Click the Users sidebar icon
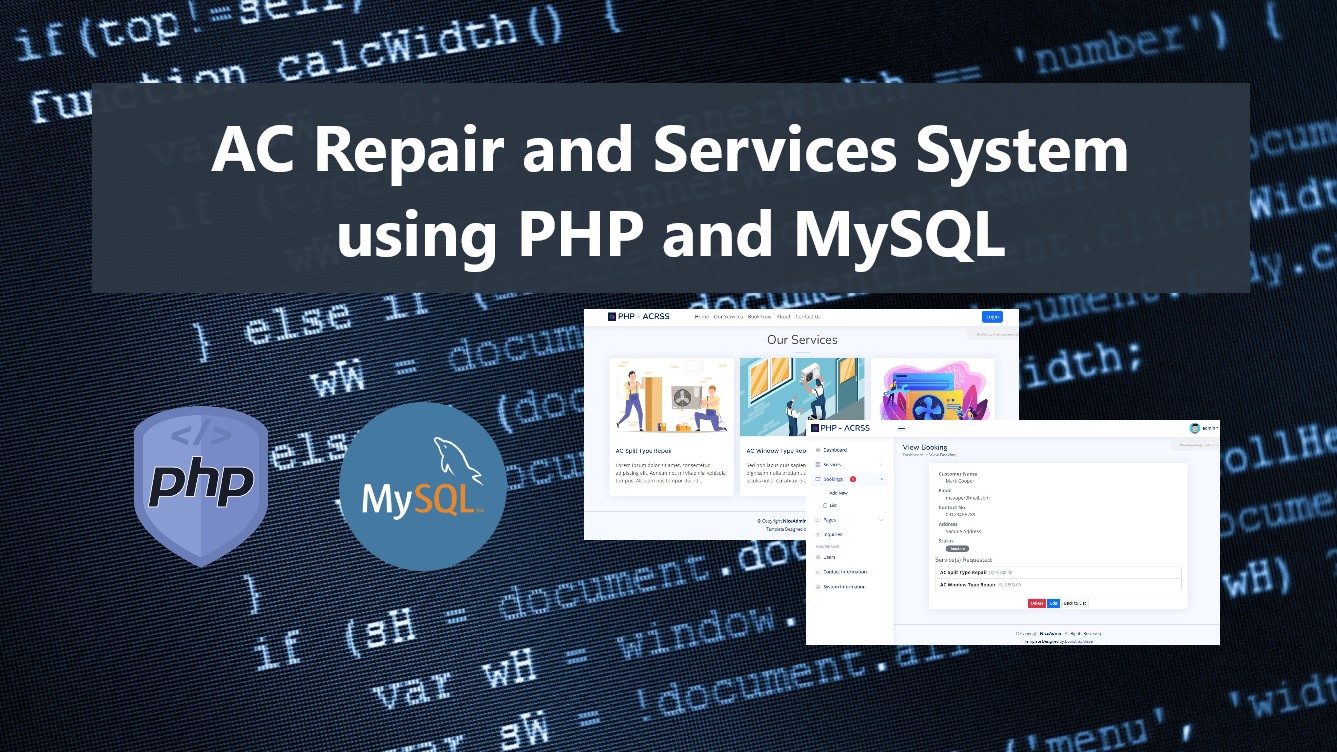 pyautogui.click(x=818, y=557)
